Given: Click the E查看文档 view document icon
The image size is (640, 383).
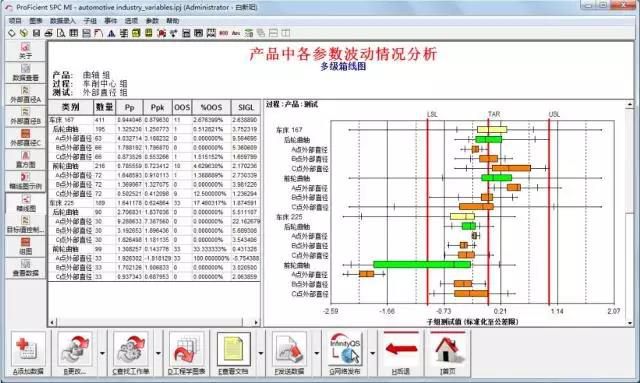Looking at the screenshot, I should [x=233, y=353].
